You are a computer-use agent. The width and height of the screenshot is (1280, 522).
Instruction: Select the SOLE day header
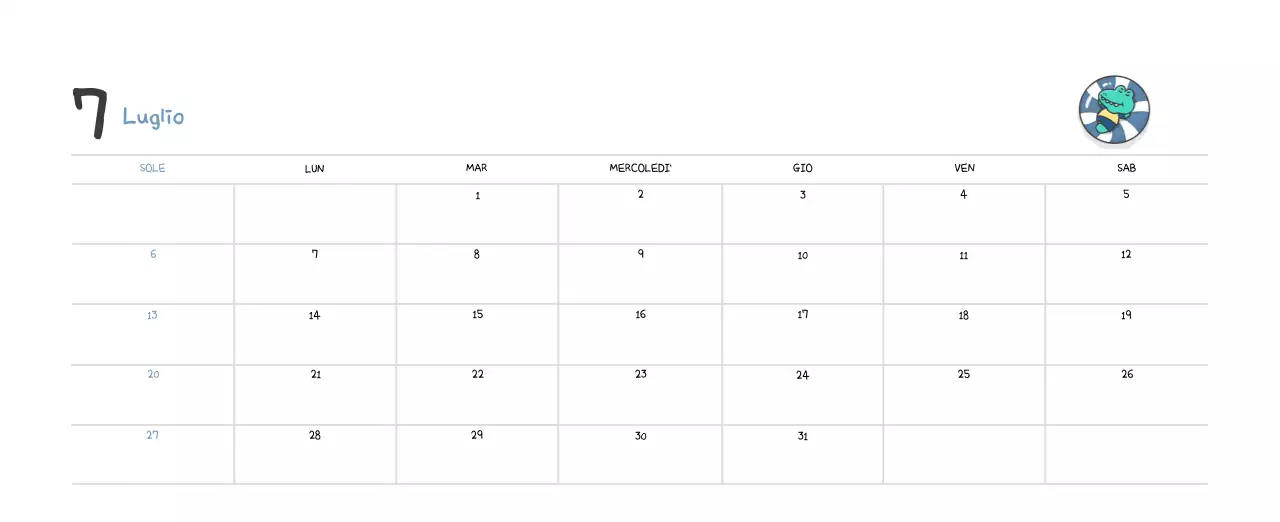coord(153,168)
